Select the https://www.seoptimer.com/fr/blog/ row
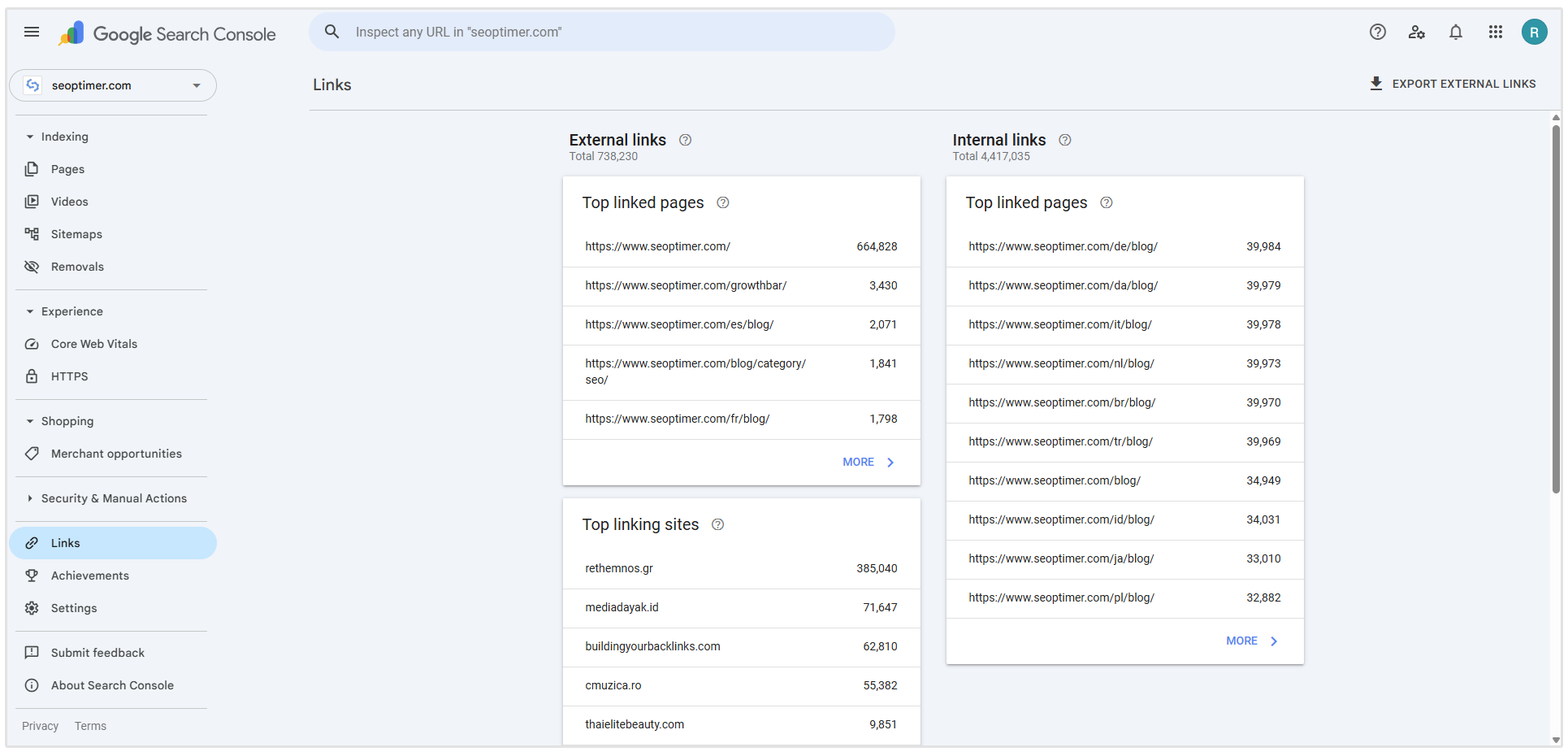Image resolution: width=1568 pixels, height=756 pixels. tap(742, 419)
